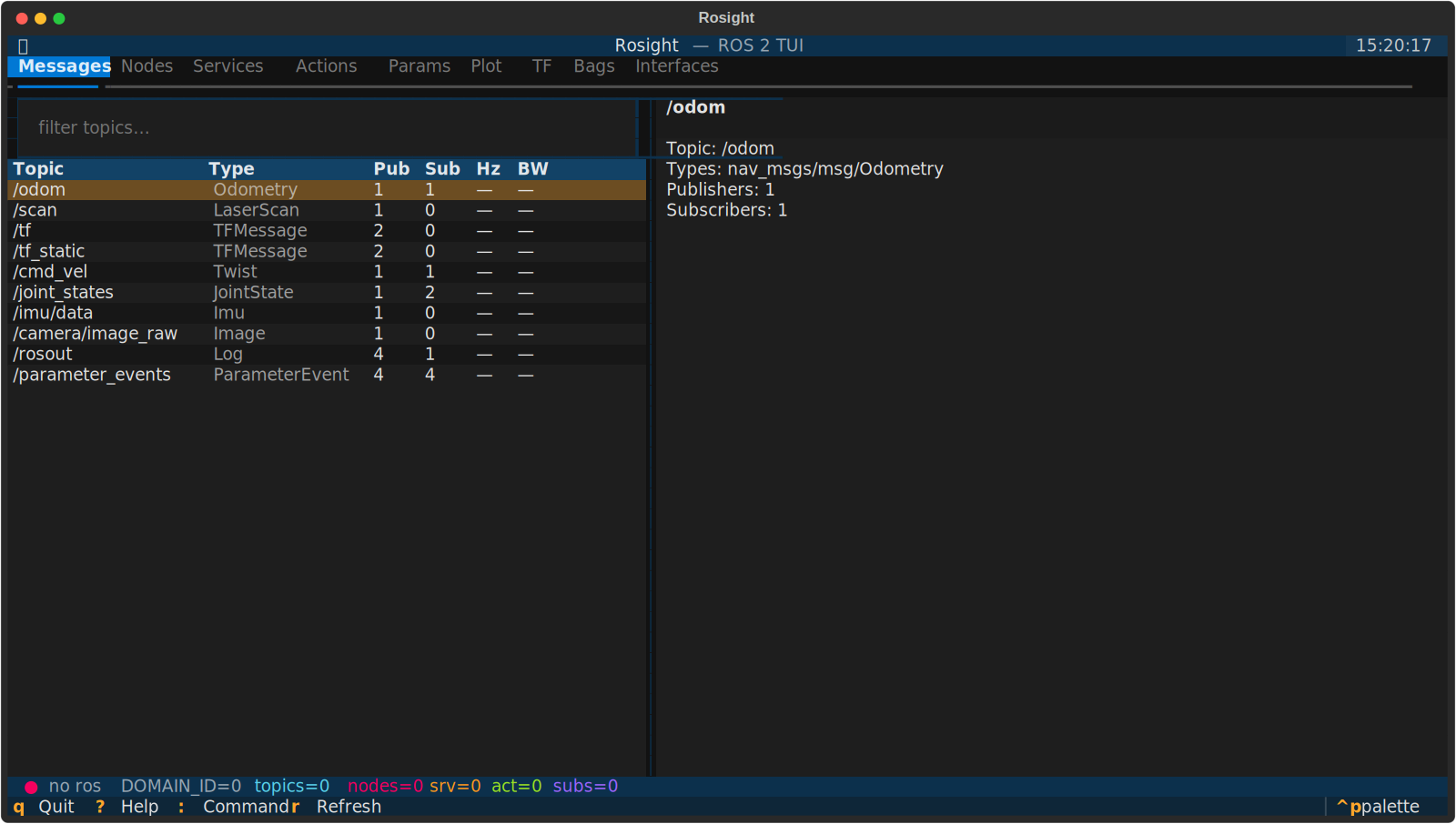This screenshot has height=824, width=1456.
Task: Open the Bags tab
Action: 593,66
